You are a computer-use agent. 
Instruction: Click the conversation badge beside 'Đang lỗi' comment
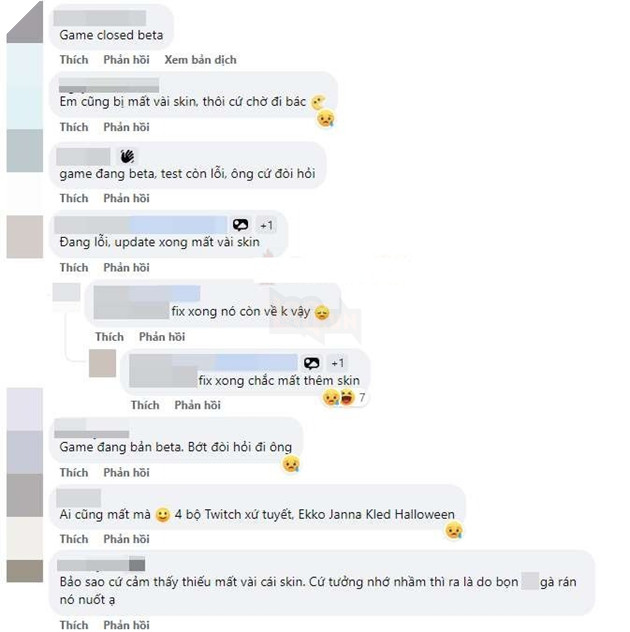point(241,225)
